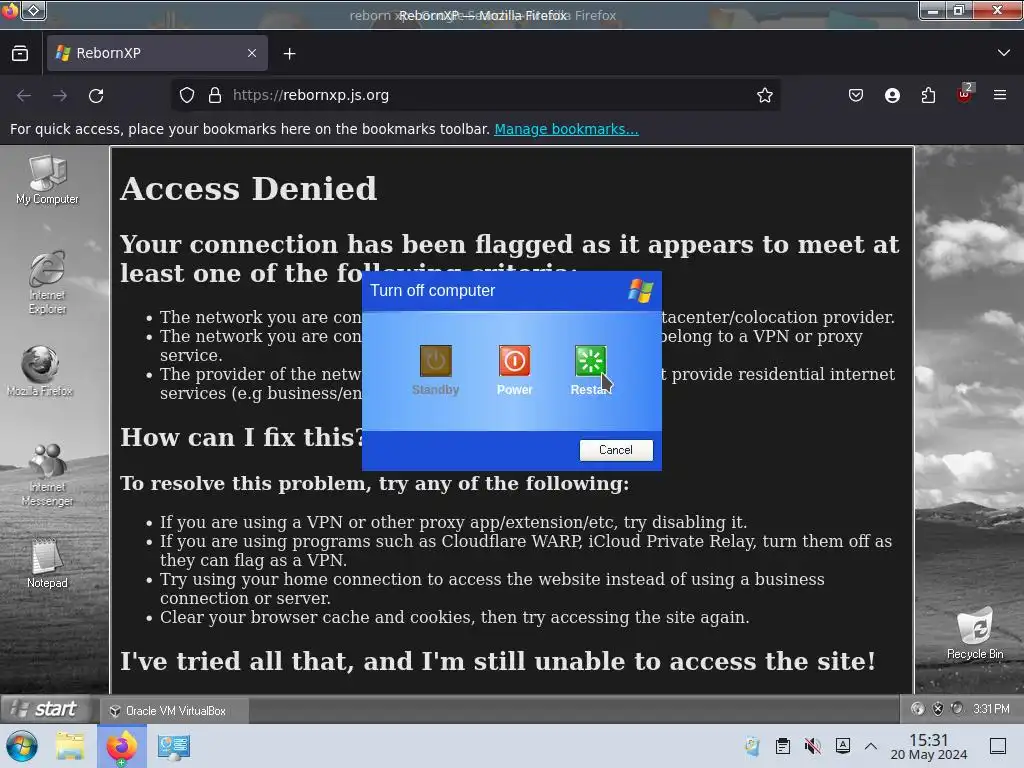Open the Notepad desktop icon
This screenshot has height=768, width=1024.
[x=47, y=564]
